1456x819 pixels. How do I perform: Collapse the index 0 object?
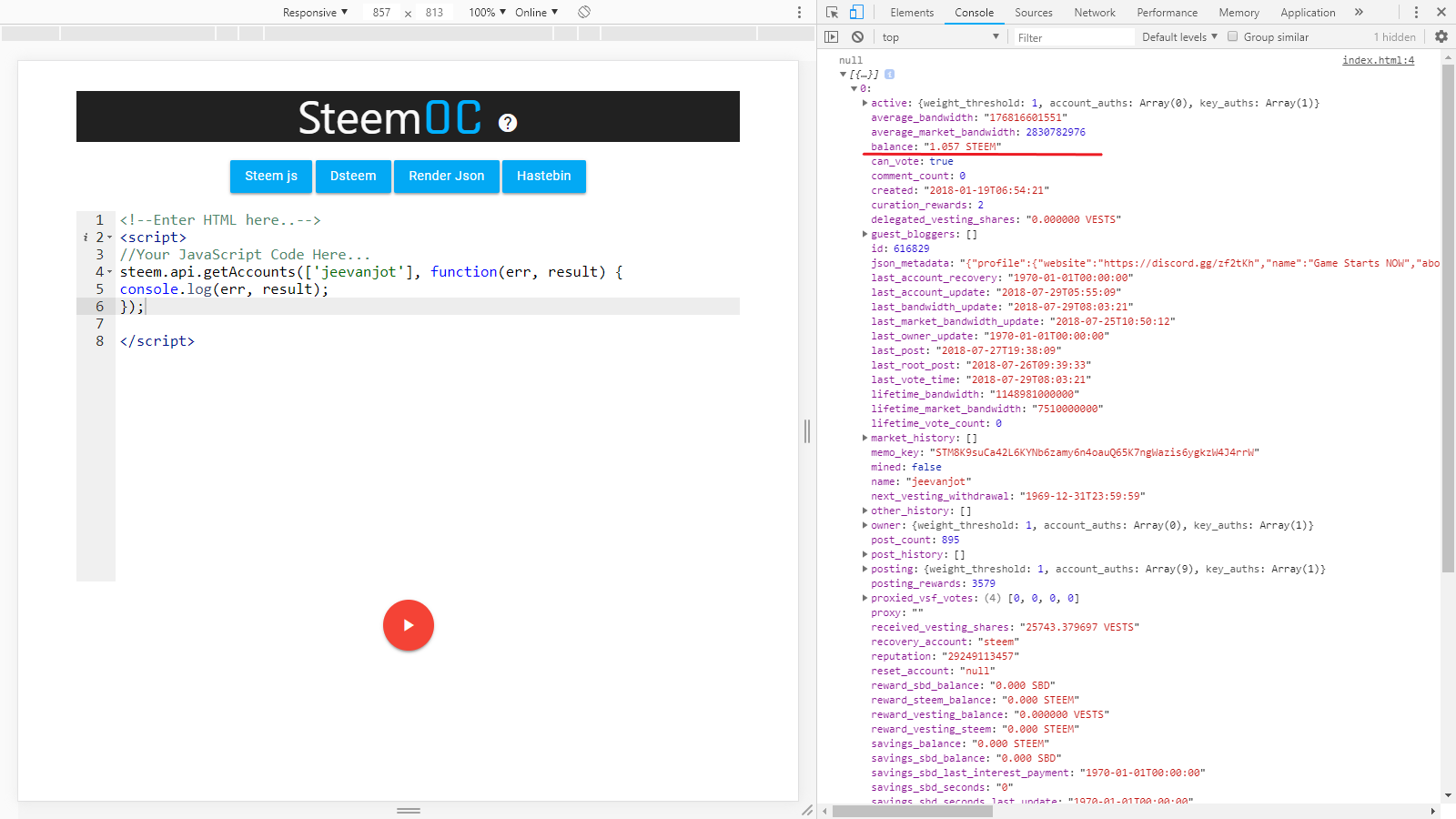854,89
